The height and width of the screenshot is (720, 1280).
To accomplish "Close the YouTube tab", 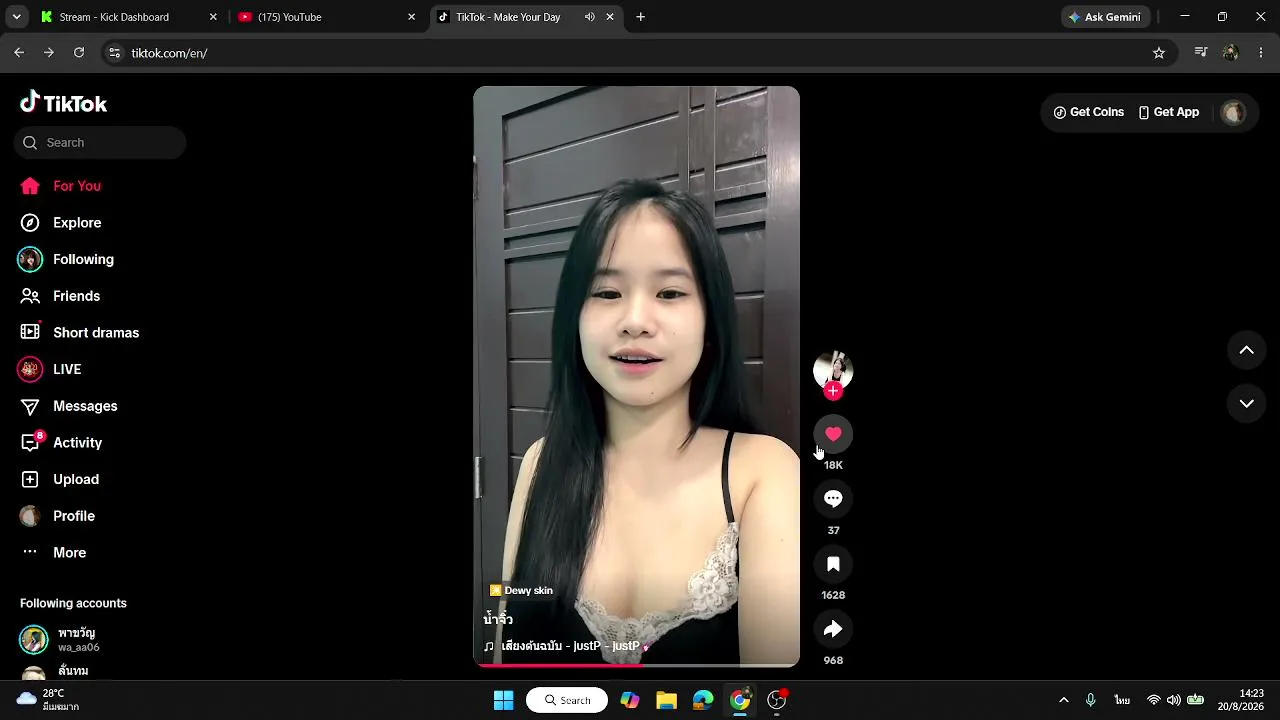I will [x=411, y=17].
